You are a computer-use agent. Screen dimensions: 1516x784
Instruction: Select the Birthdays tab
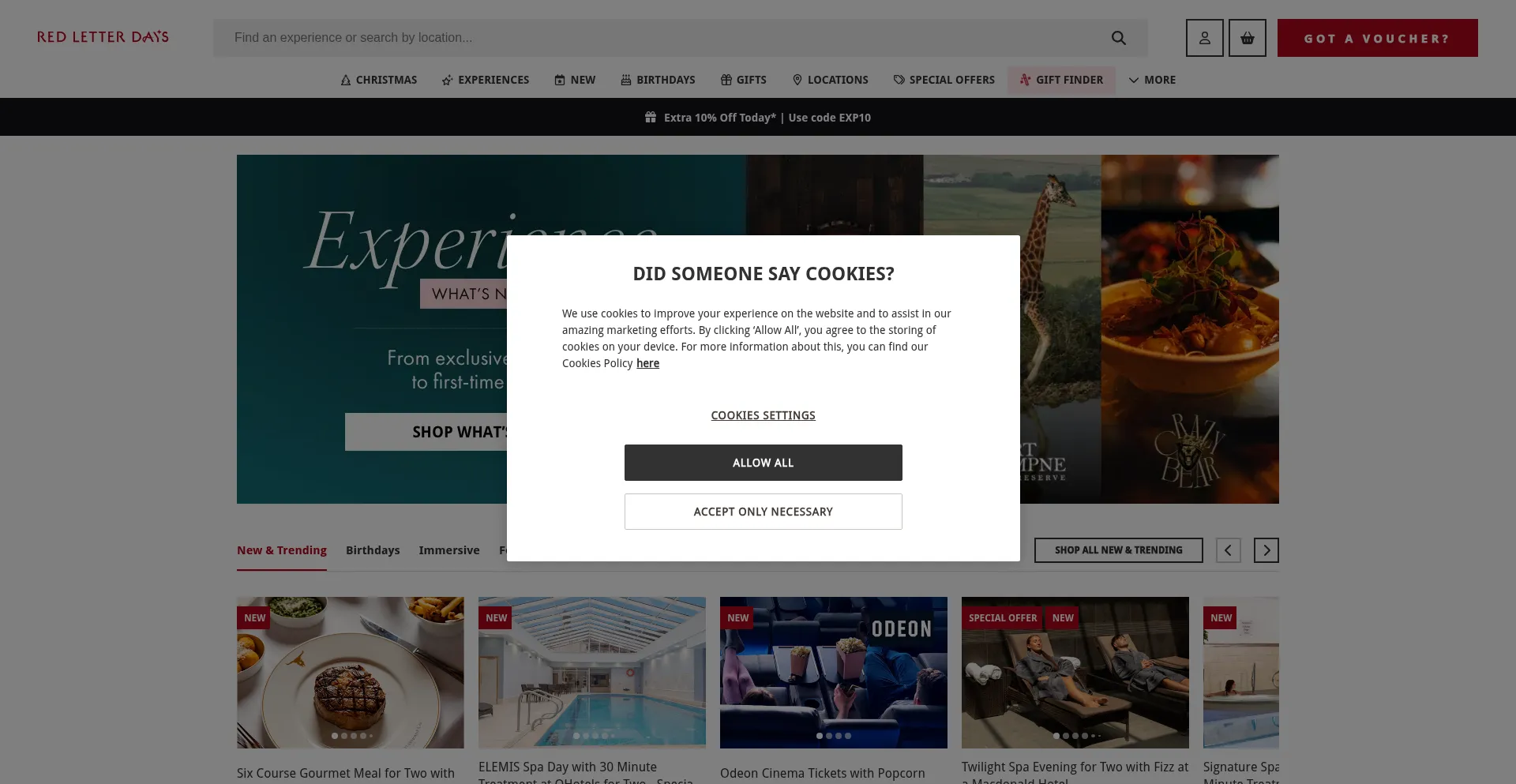(x=373, y=550)
